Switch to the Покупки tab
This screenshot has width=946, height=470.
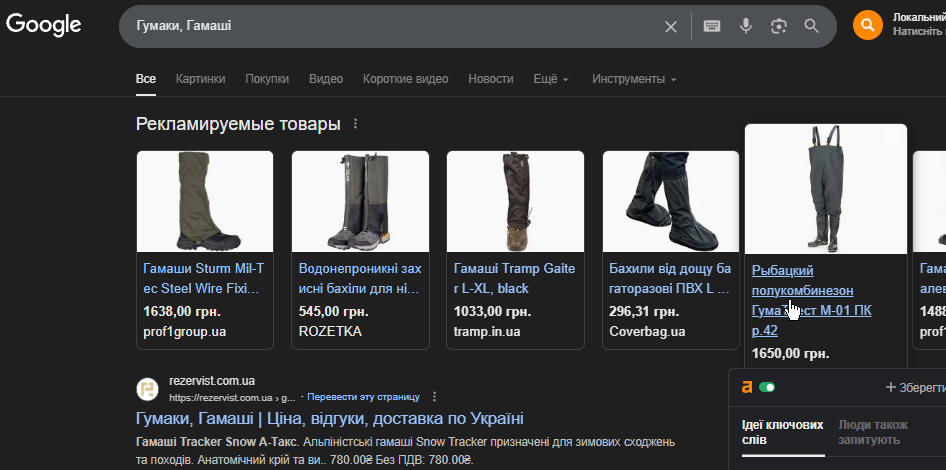pos(267,79)
